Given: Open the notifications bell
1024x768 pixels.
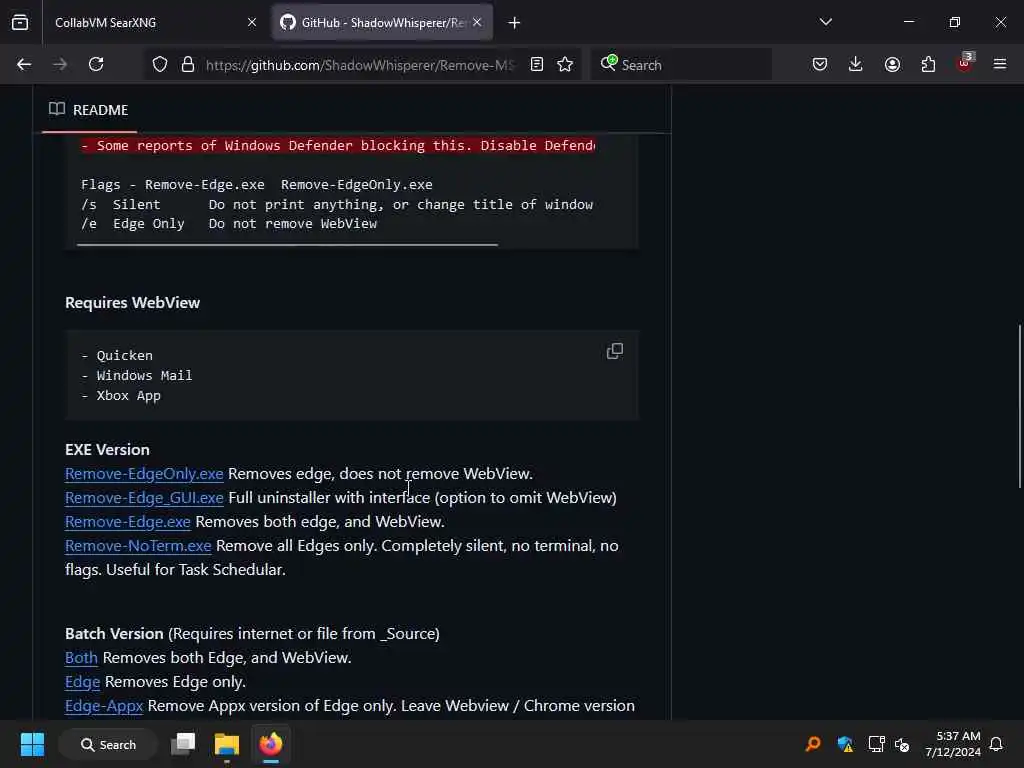Looking at the screenshot, I should coord(997,744).
